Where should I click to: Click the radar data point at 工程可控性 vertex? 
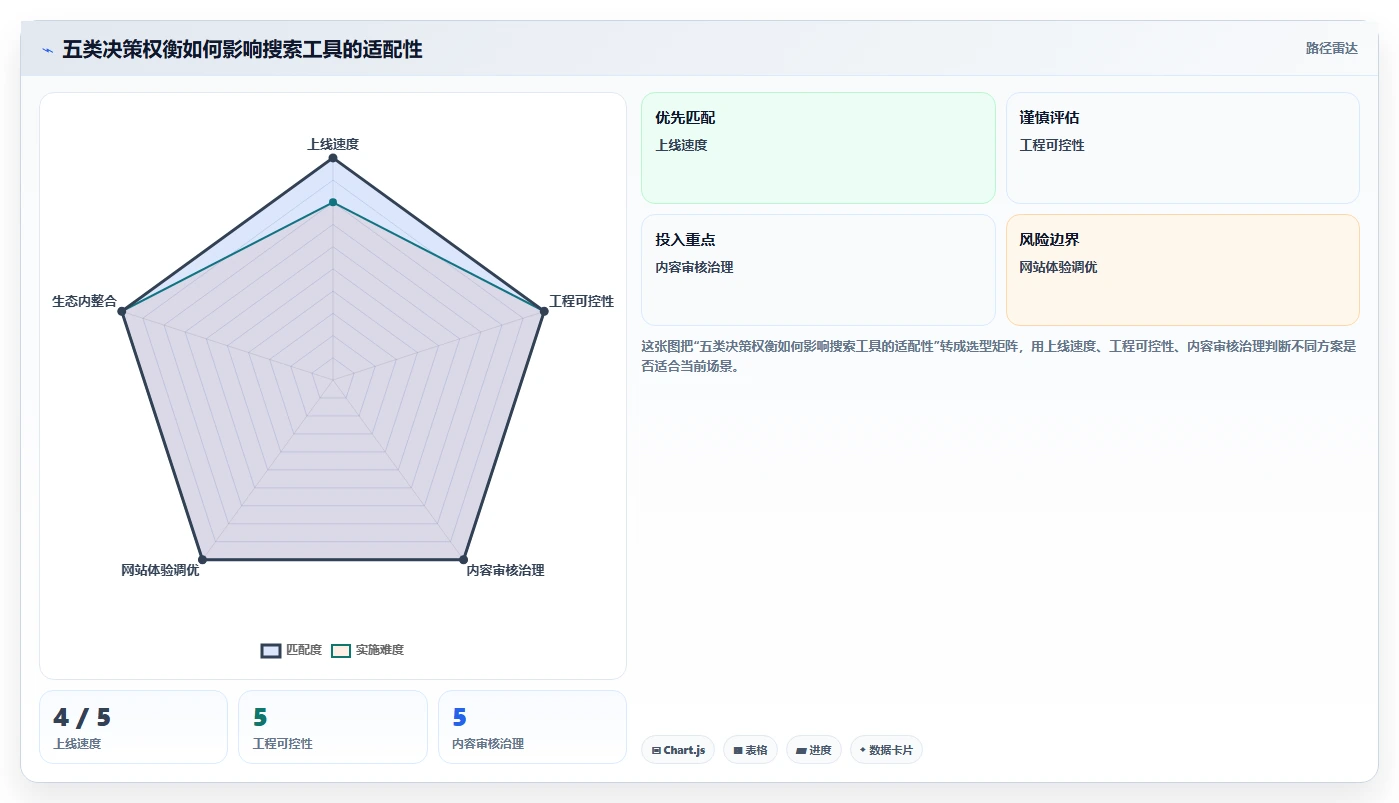click(x=544, y=312)
